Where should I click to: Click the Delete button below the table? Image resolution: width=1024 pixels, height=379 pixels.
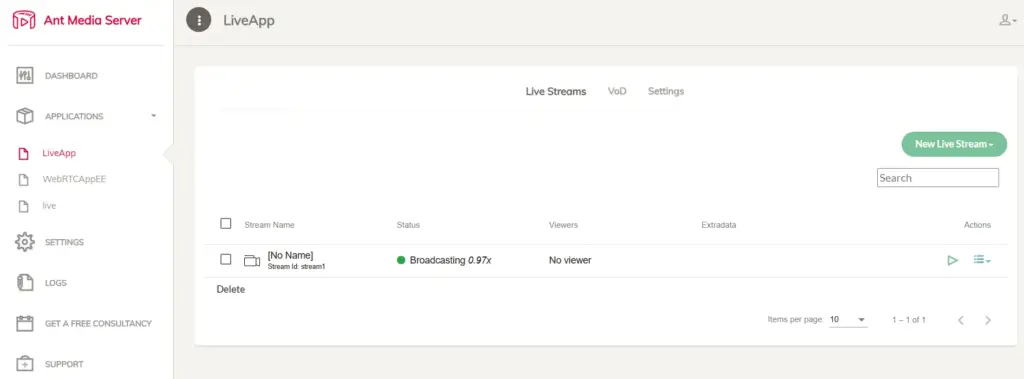point(231,289)
